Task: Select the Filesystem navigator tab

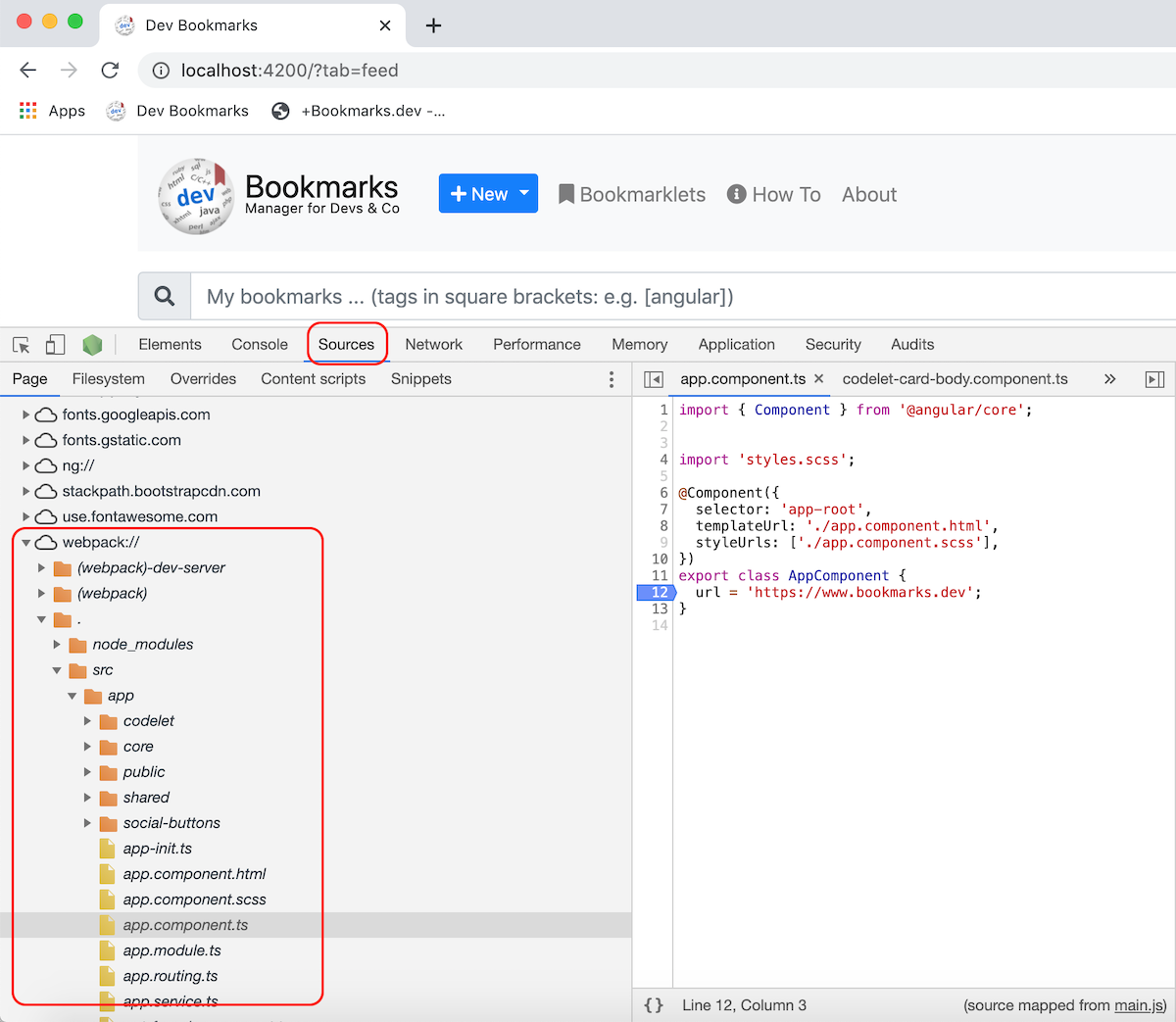Action: click(x=108, y=379)
